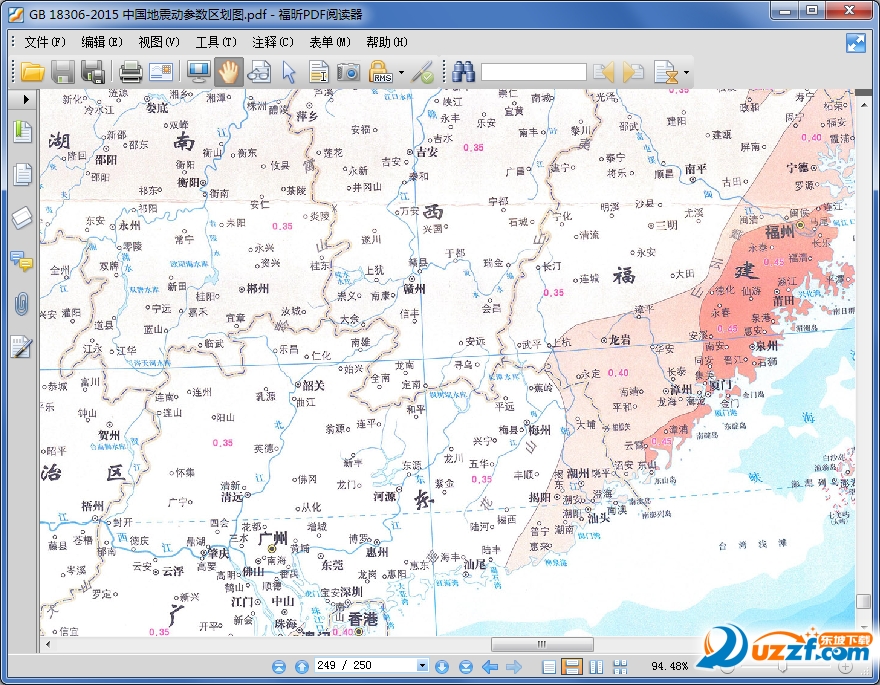Open the Bookmarks panel in the sidebar
This screenshot has width=880, height=685.
pyautogui.click(x=22, y=132)
